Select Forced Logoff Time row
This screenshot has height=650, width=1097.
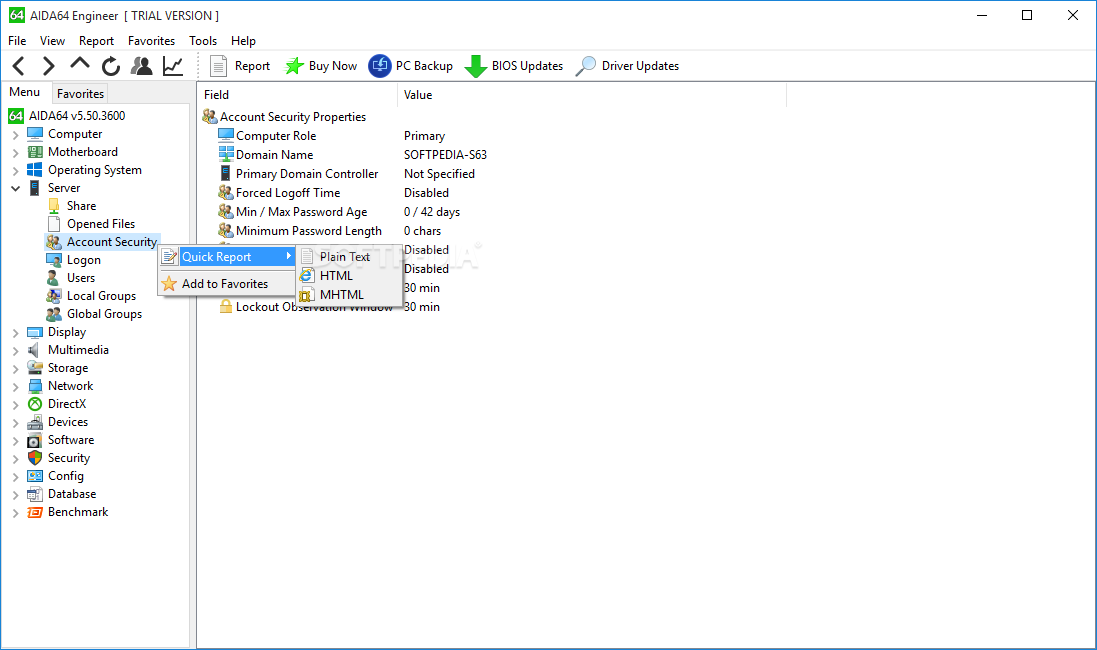(334, 192)
